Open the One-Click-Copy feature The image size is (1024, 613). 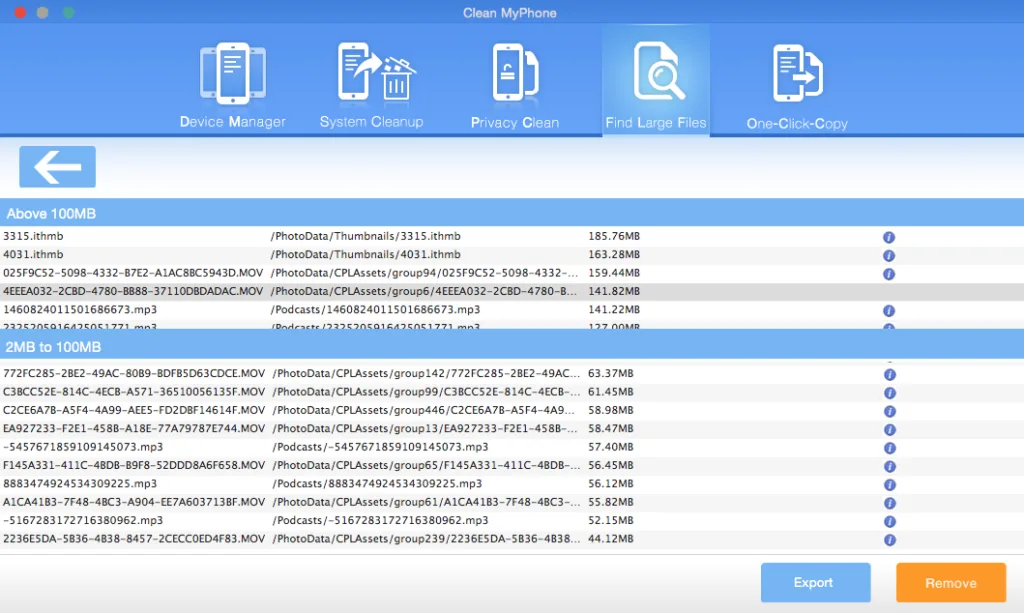pyautogui.click(x=797, y=86)
